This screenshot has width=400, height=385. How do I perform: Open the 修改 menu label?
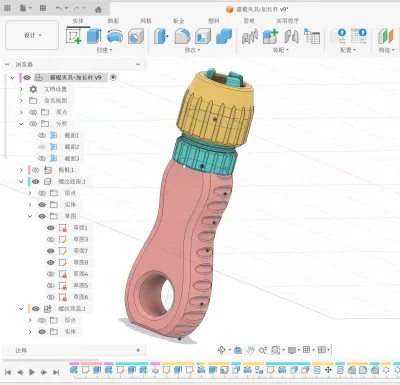192,50
